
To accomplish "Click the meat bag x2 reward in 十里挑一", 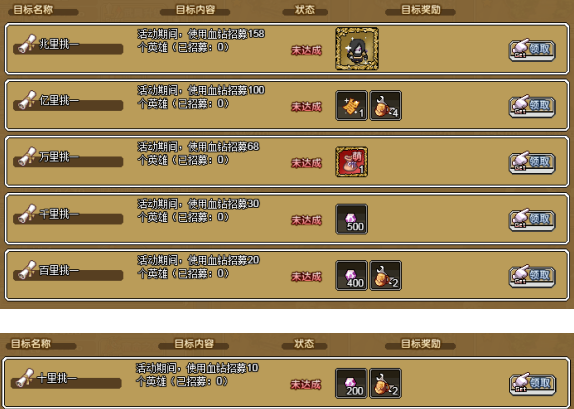I will pyautogui.click(x=386, y=383).
